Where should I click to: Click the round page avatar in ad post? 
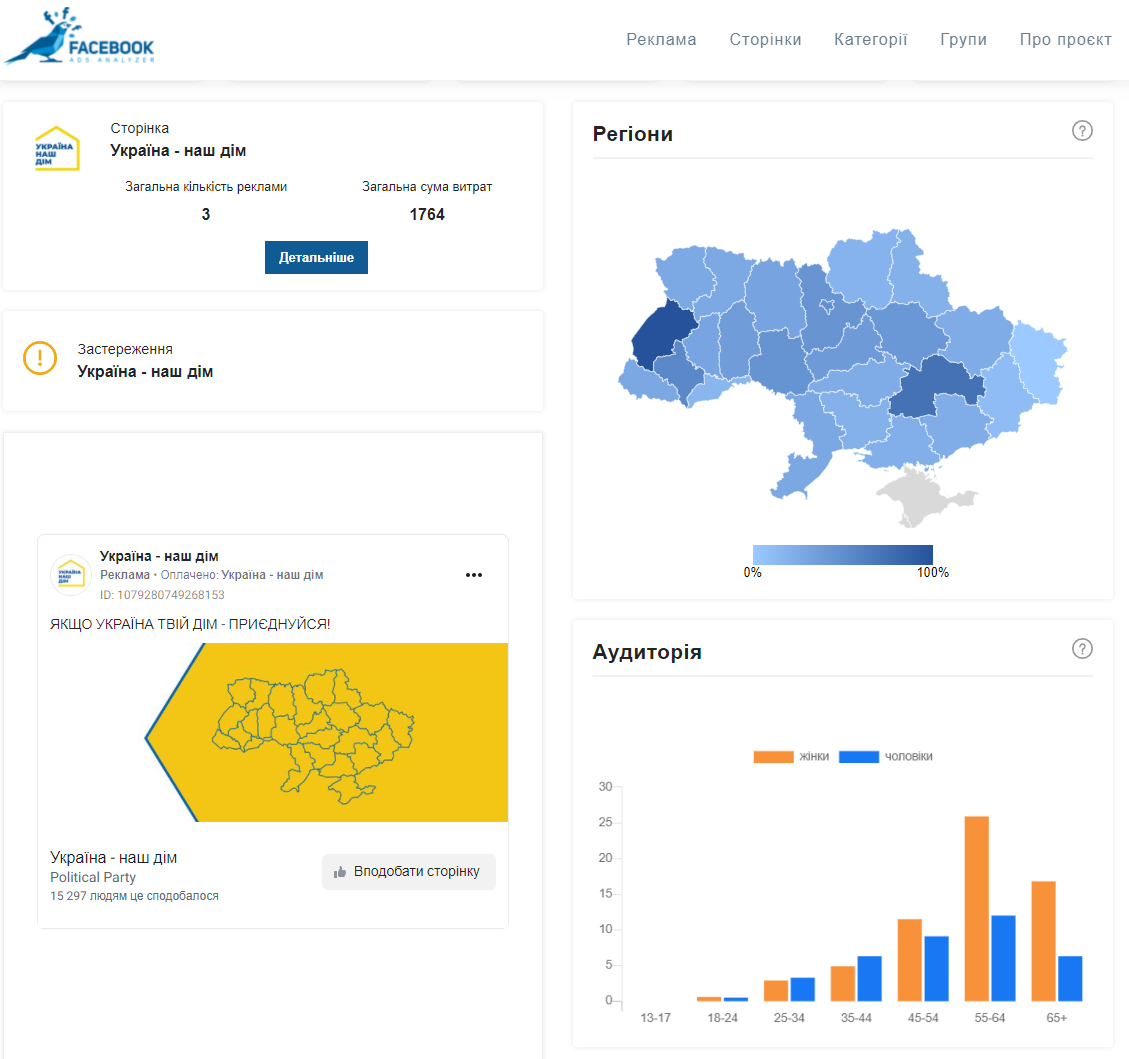click(x=71, y=575)
